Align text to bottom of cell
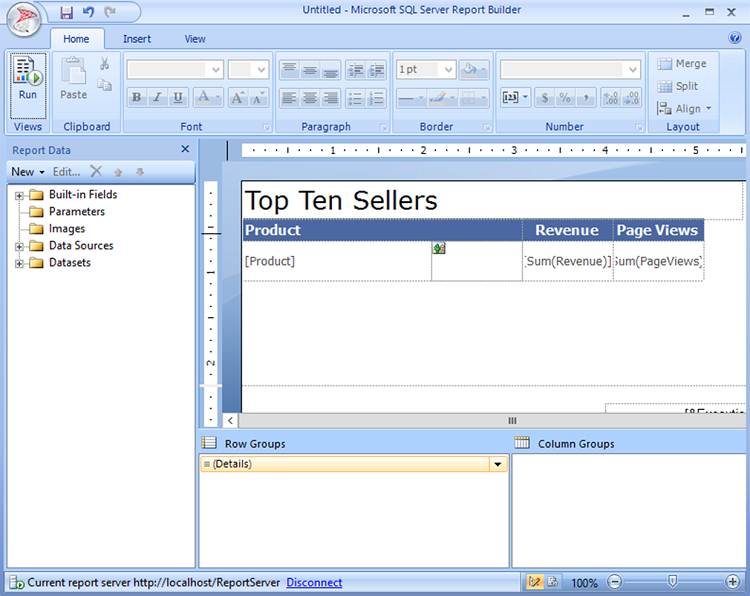The height and width of the screenshot is (596, 750). pyautogui.click(x=331, y=70)
